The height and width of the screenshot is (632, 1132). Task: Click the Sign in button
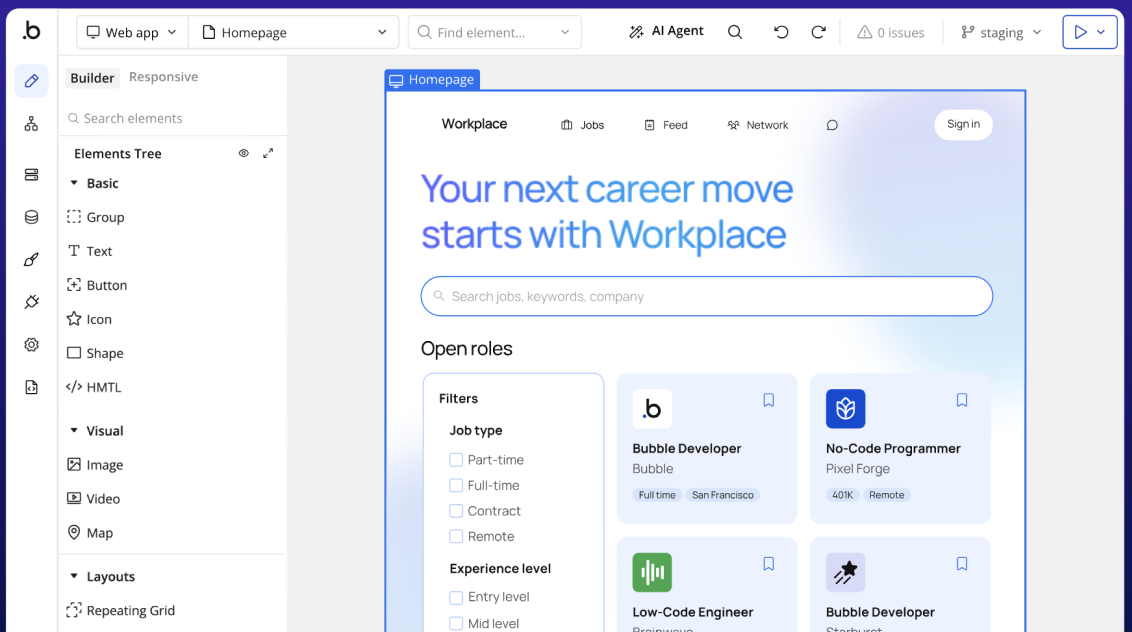964,124
